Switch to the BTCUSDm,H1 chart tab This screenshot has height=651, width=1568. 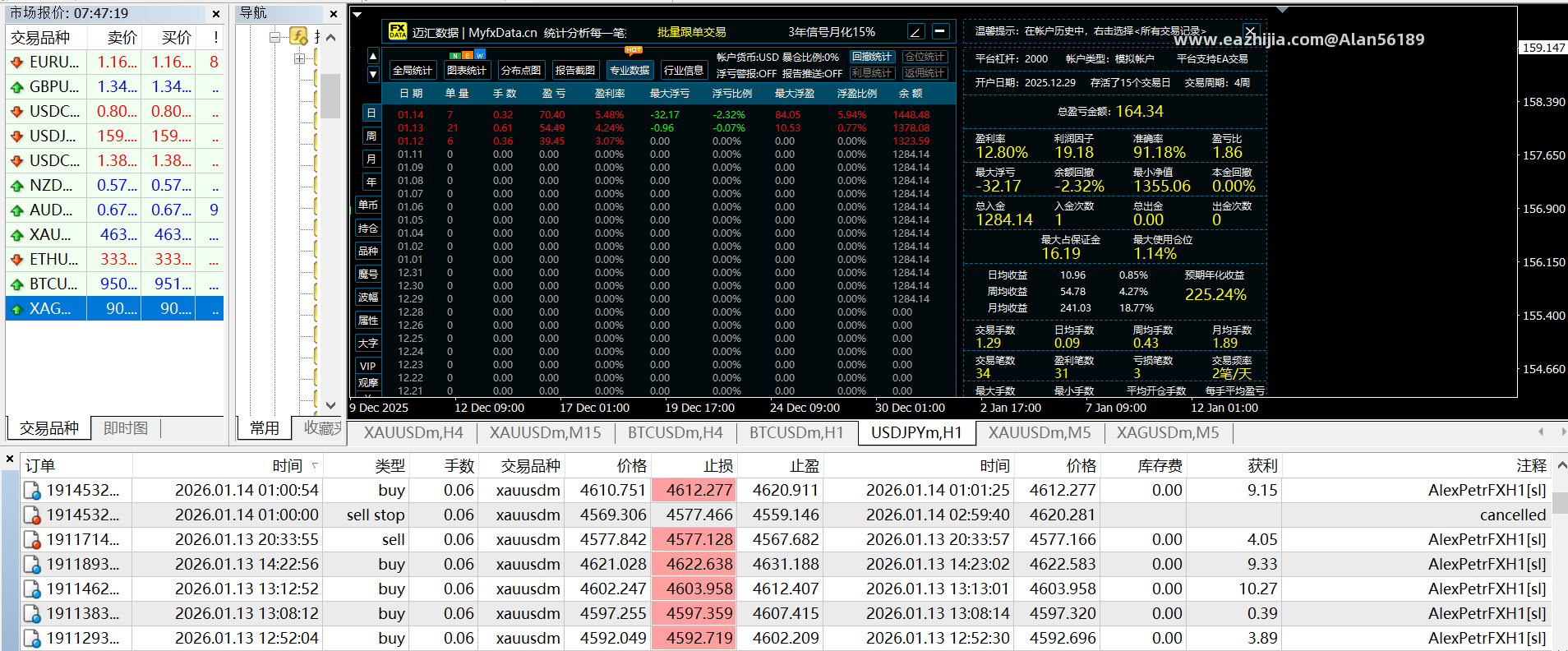tap(796, 432)
